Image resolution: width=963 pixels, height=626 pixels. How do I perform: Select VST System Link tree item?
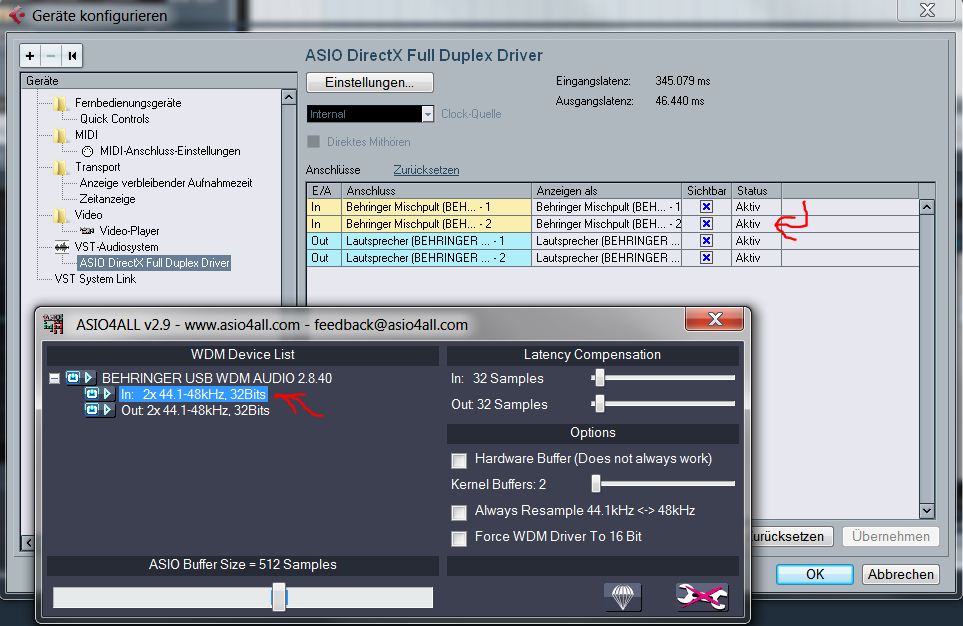pyautogui.click(x=95, y=278)
